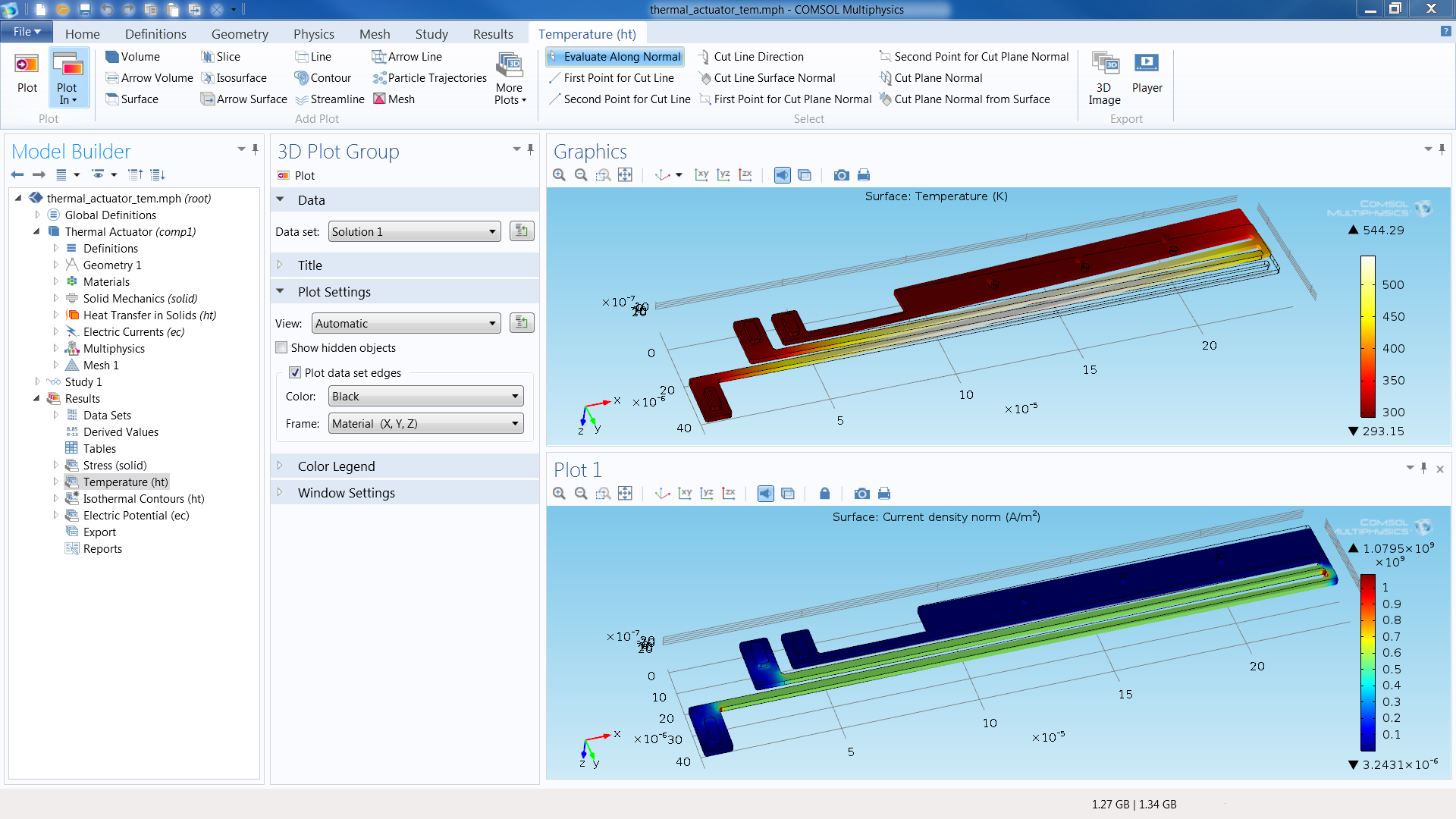The width and height of the screenshot is (1456, 819).
Task: Select Electric Potential (ec) node
Action: [x=136, y=516]
